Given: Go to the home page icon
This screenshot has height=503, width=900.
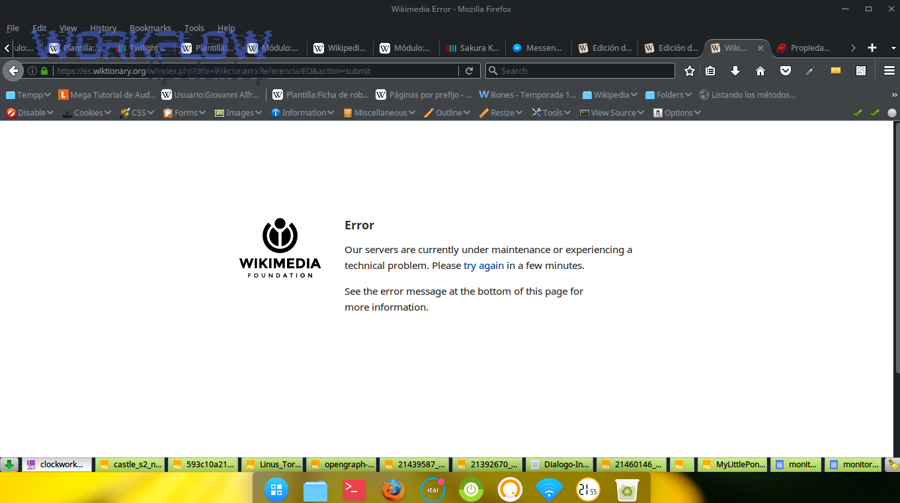Looking at the screenshot, I should click(761, 71).
